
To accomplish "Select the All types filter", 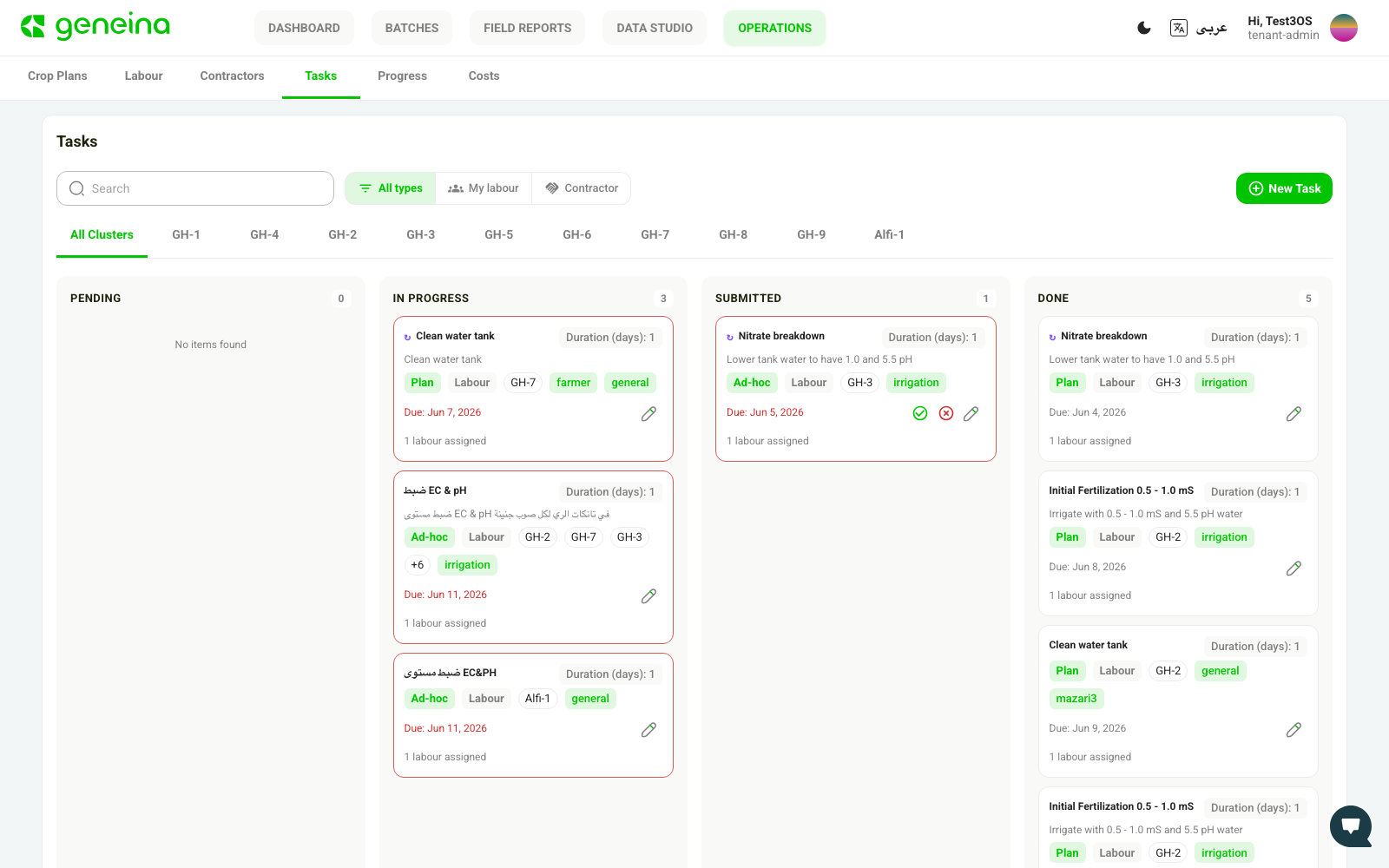I will tap(391, 188).
